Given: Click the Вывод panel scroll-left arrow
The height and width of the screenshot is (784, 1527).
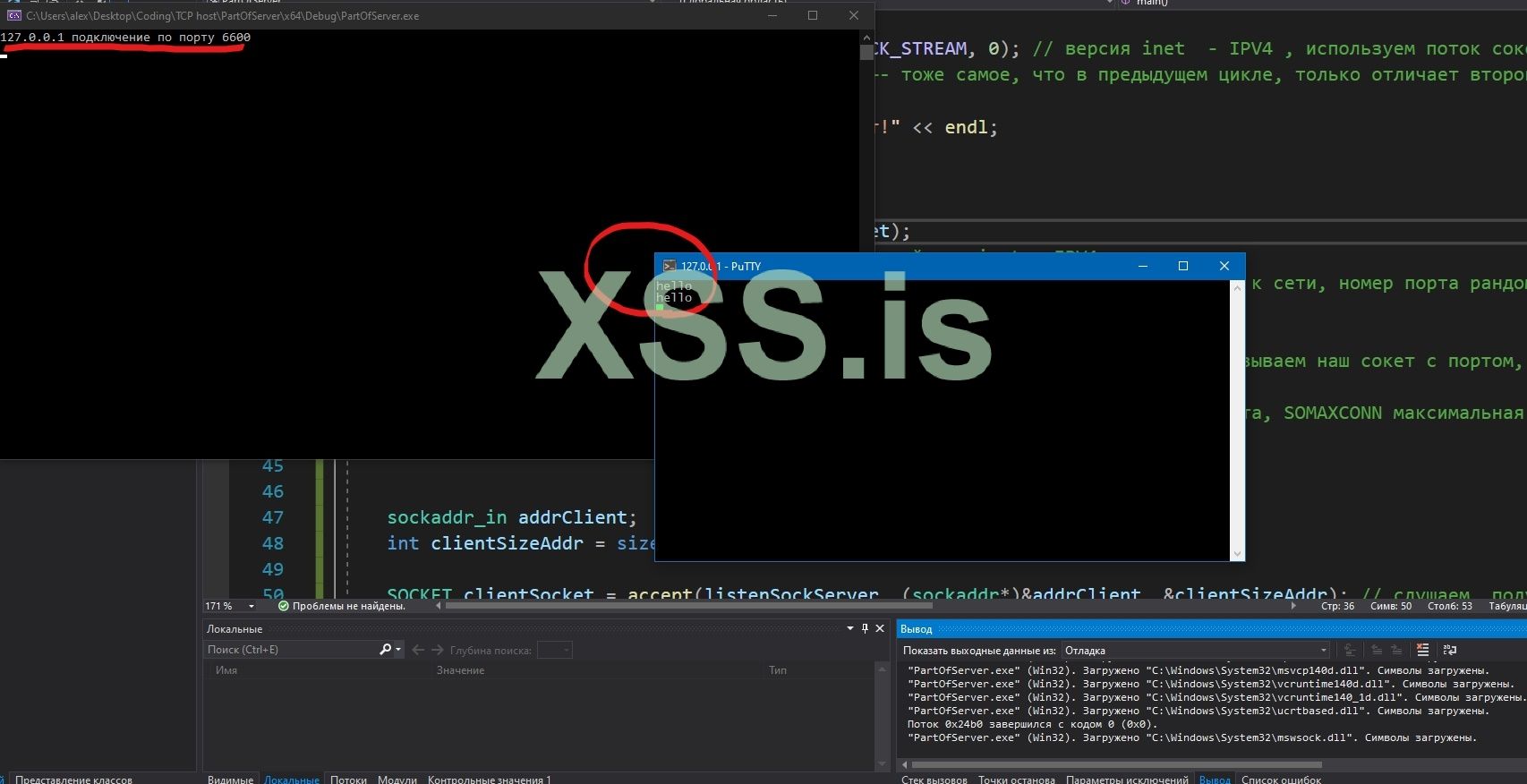Looking at the screenshot, I should 904,765.
